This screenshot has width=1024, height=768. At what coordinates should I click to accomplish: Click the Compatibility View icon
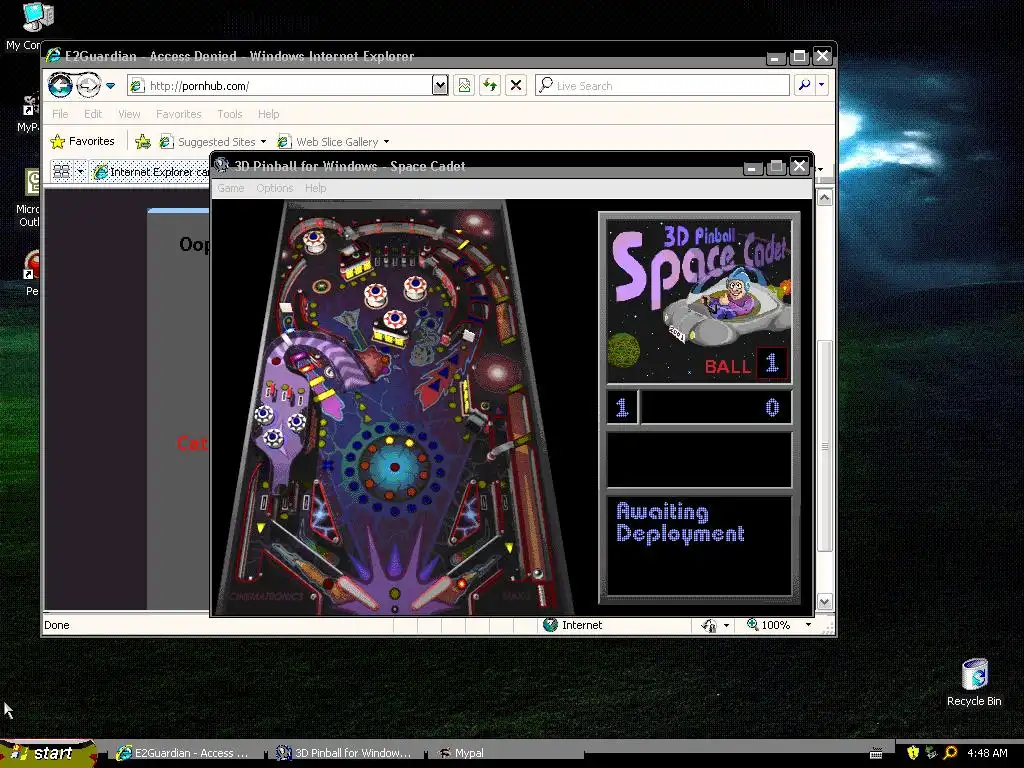coord(464,86)
